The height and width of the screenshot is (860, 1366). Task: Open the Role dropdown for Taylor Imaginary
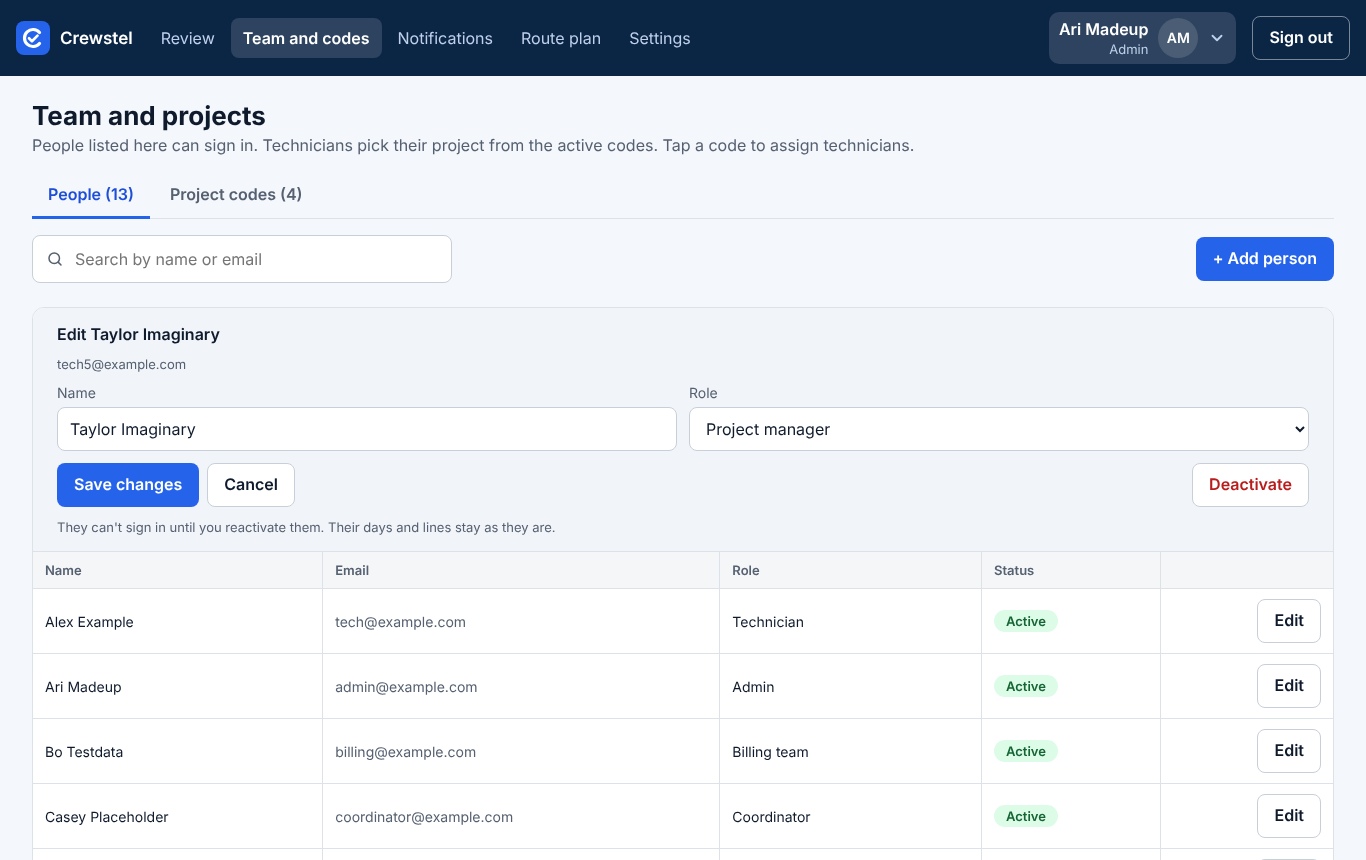tap(999, 429)
